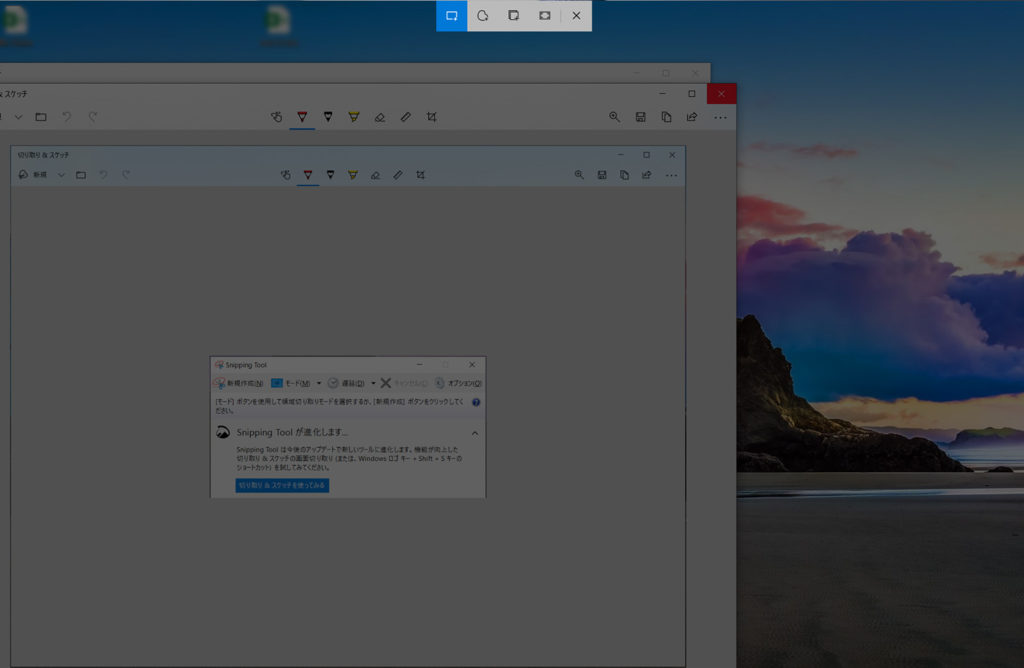
Task: Click Copy icon in outer Snip & Sketch
Action: point(666,117)
